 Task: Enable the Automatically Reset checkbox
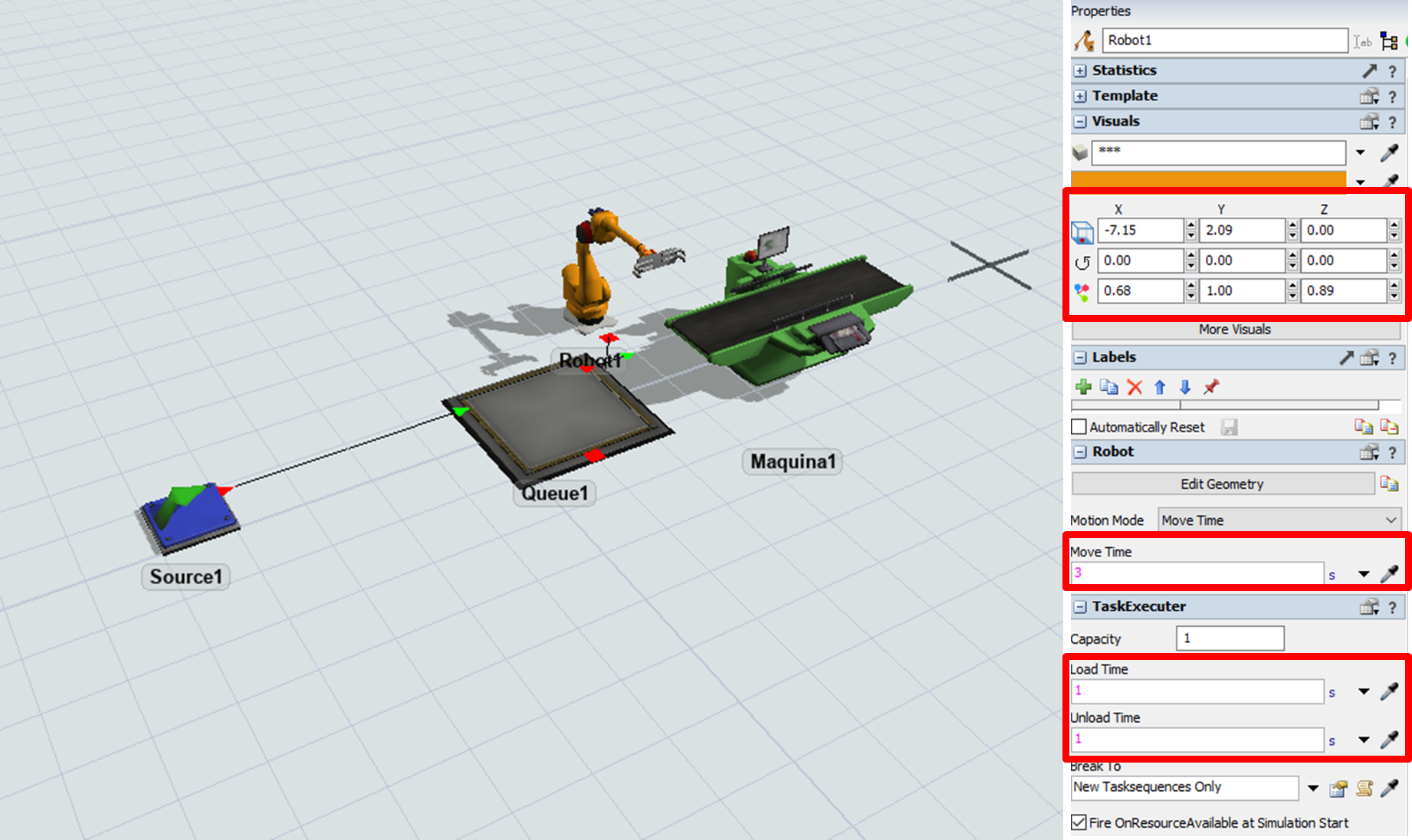(x=1079, y=427)
